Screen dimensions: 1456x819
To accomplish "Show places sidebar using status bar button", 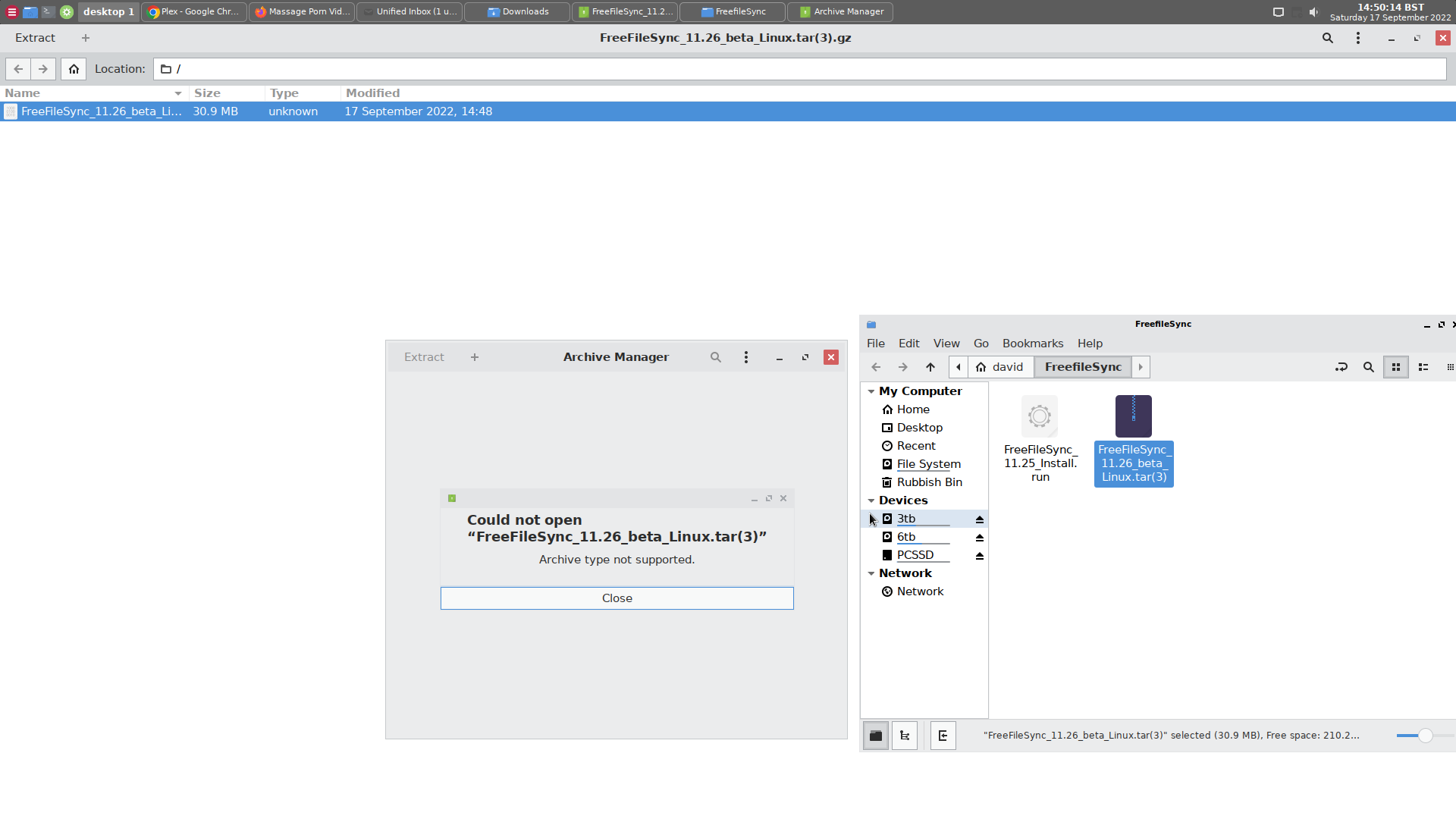I will [x=876, y=736].
